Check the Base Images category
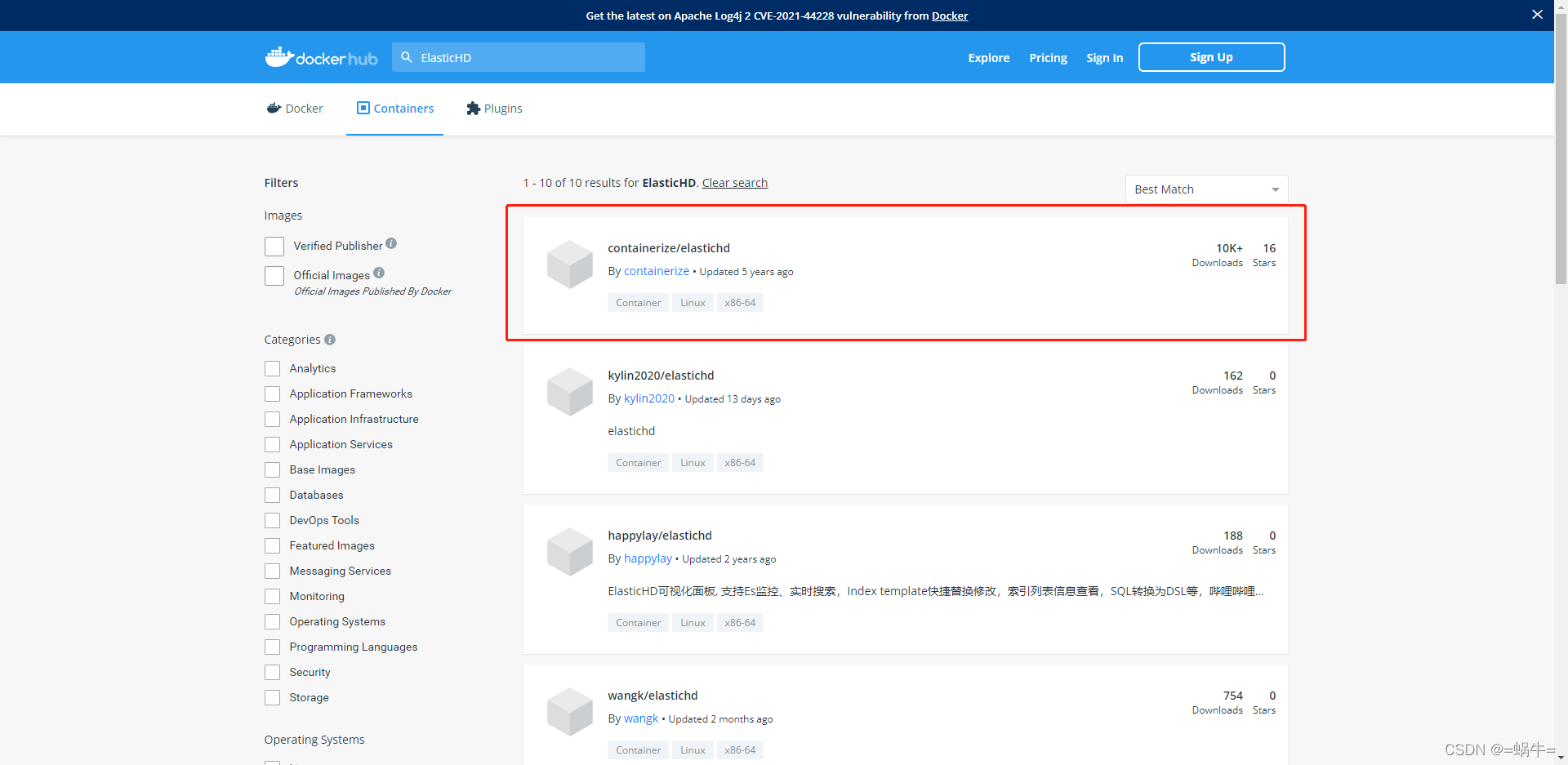The width and height of the screenshot is (1568, 765). 272,470
